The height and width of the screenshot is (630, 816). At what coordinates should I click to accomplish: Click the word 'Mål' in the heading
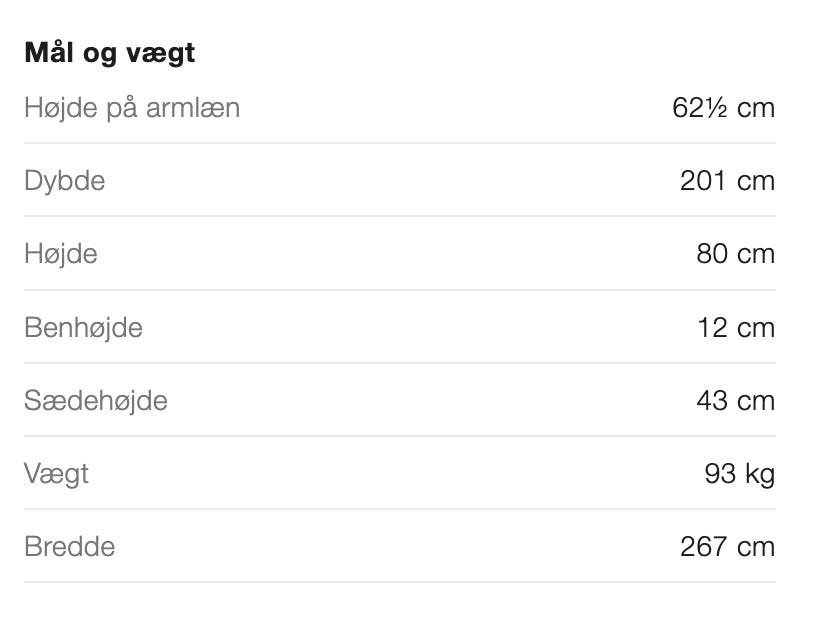tap(50, 53)
